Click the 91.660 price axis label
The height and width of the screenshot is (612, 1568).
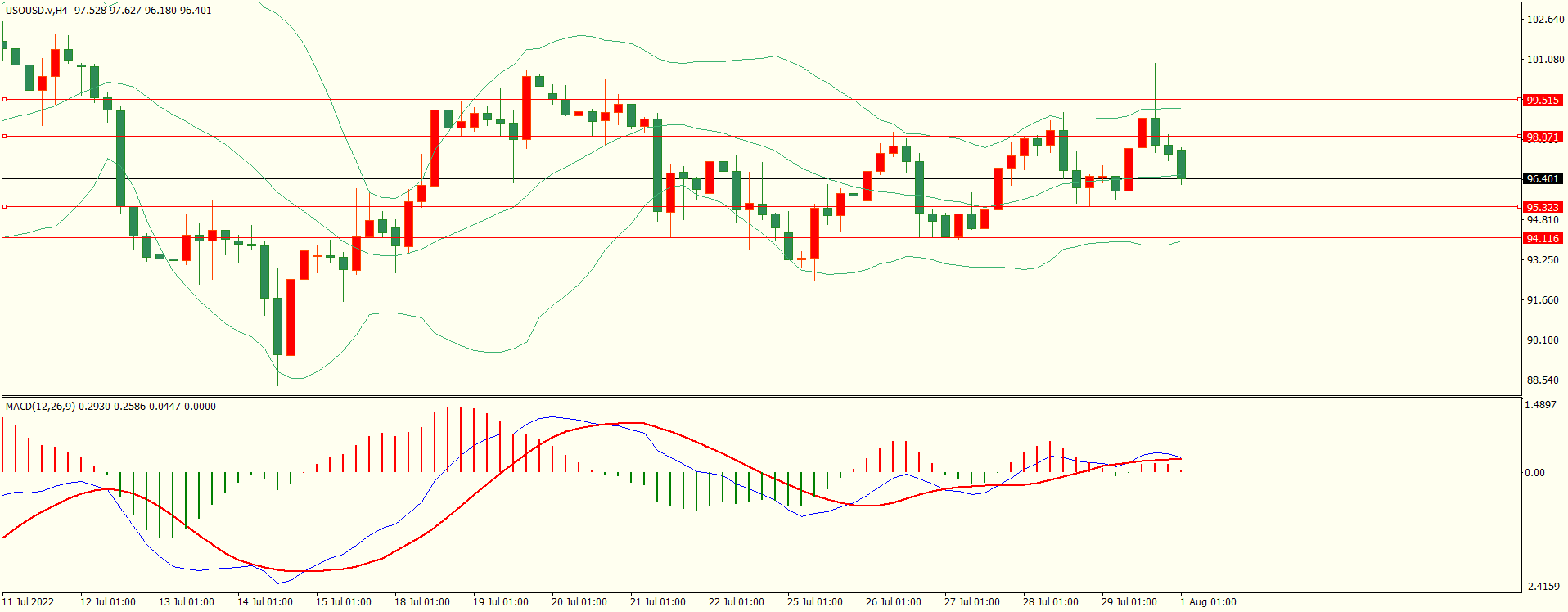tap(1543, 300)
